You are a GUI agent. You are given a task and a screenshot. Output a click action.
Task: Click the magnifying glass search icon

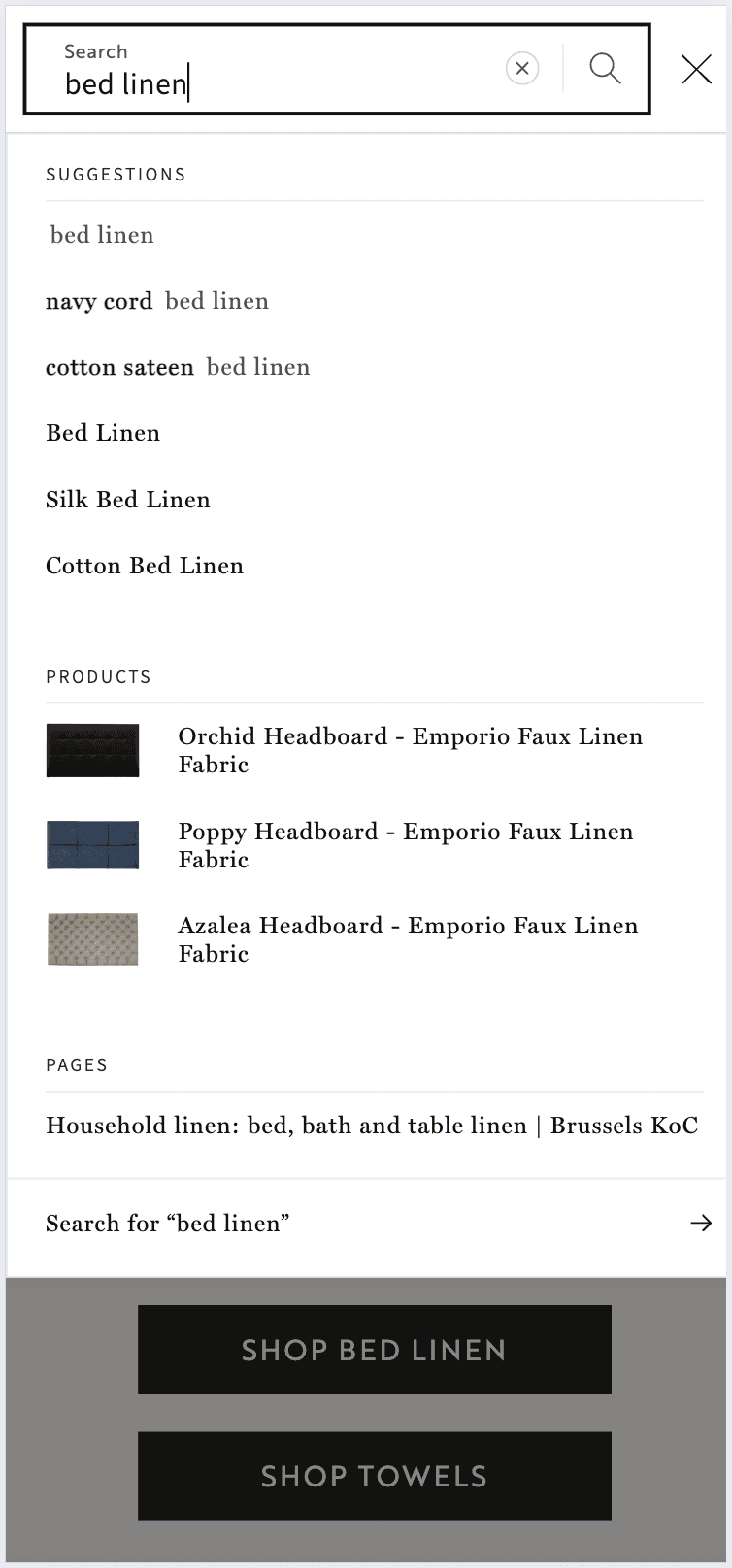605,68
